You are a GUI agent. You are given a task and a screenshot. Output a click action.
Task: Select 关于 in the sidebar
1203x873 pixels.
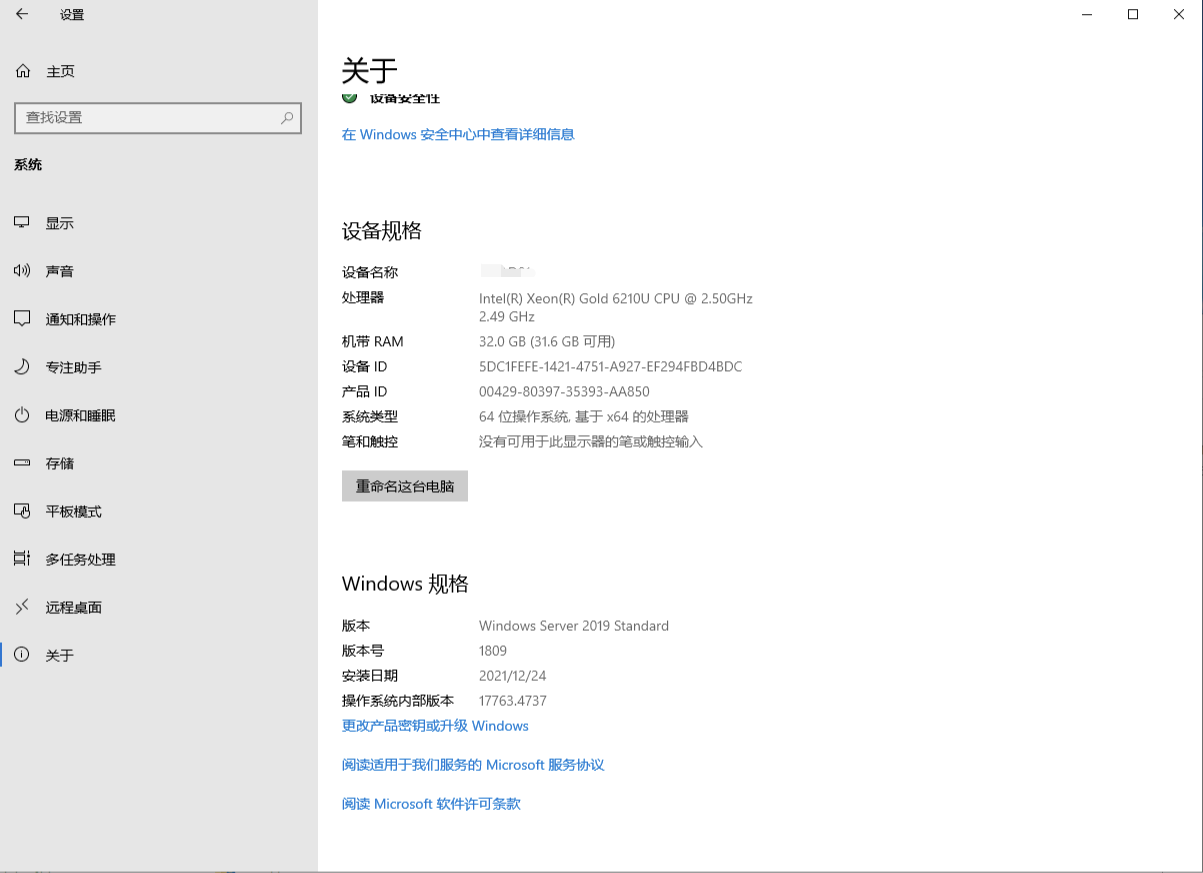coord(159,655)
